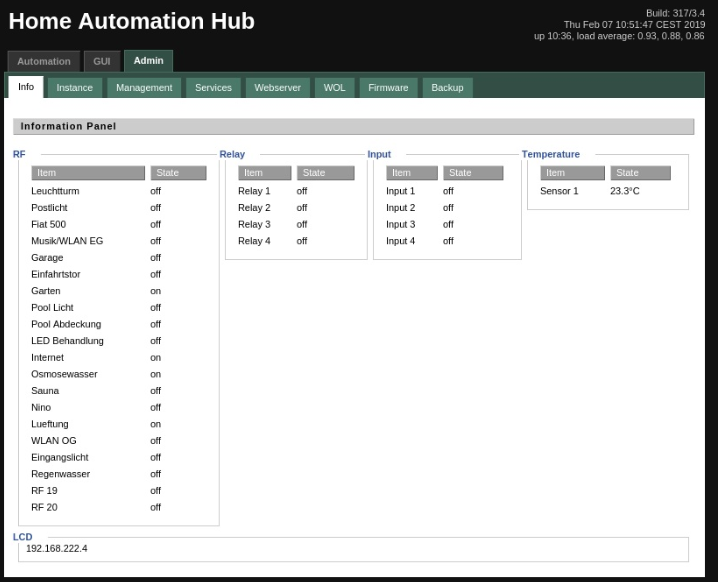This screenshot has height=582, width=718.
Task: Select the Garten RF item
Action: pos(46,291)
